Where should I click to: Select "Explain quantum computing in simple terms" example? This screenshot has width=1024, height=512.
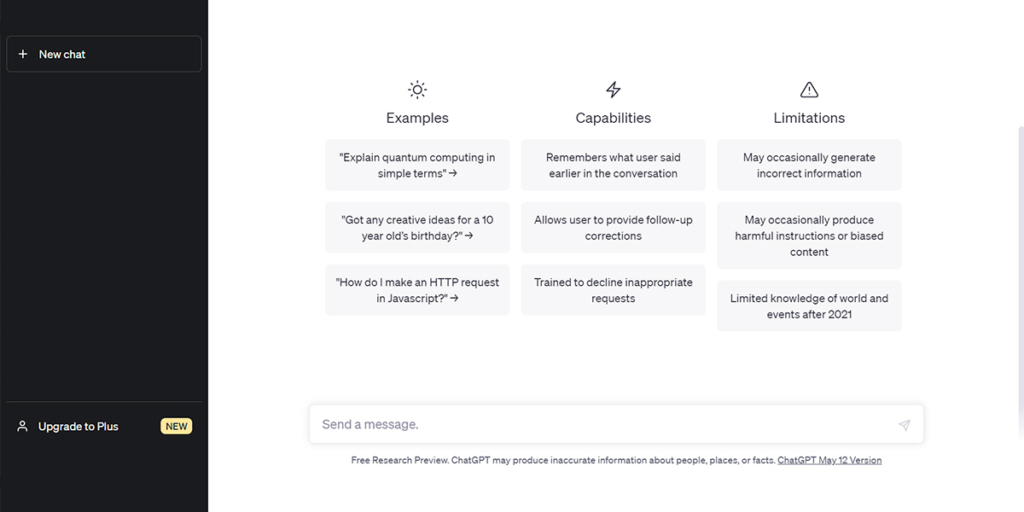[417, 165]
